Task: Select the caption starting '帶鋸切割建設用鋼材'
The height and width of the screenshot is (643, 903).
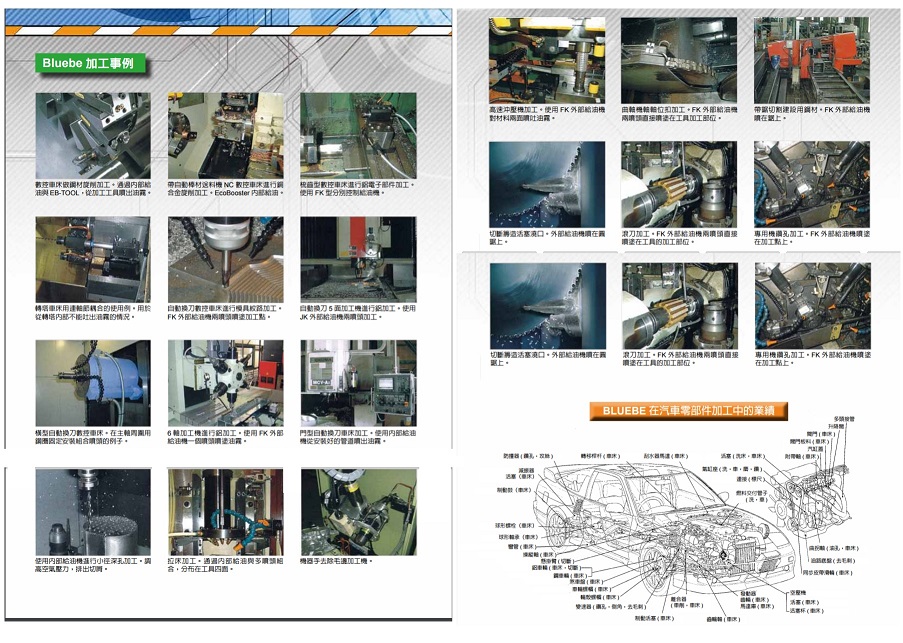Action: 812,113
